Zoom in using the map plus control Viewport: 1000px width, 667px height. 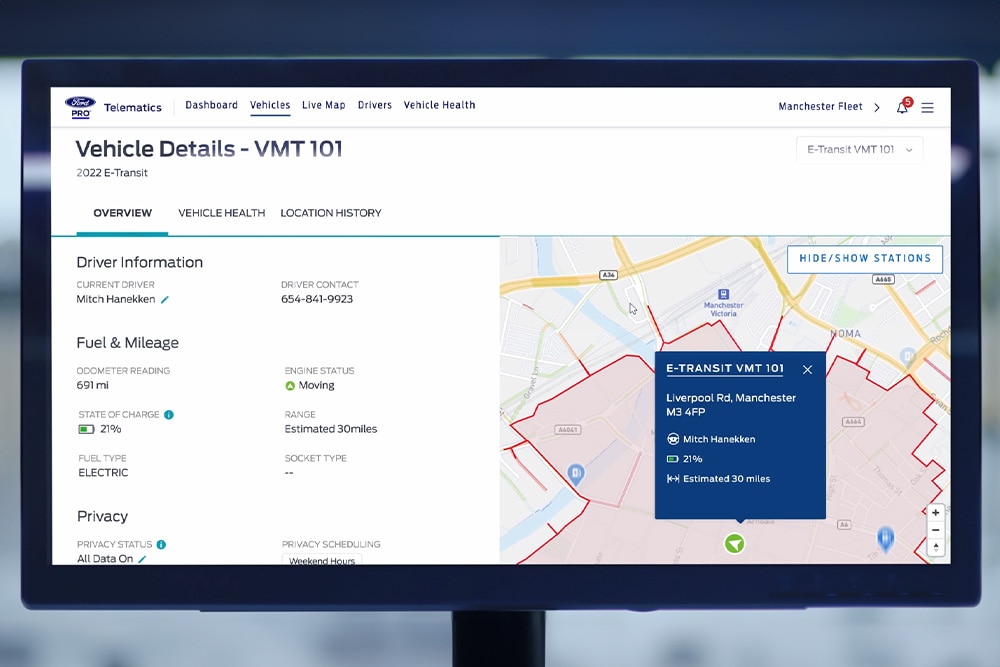coord(936,512)
